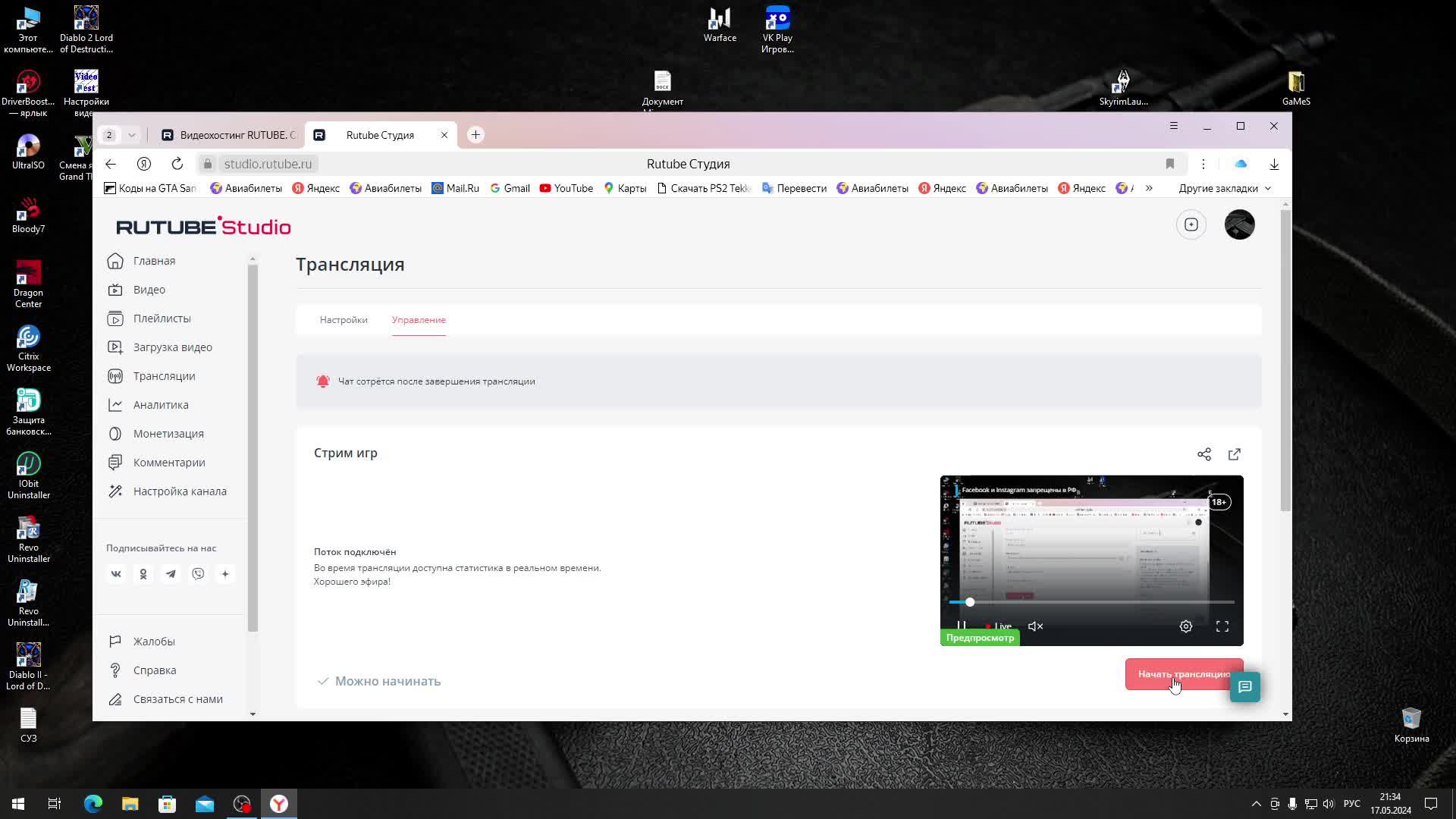Click the Viber social icon
Viewport: 1456px width, 819px height.
(x=198, y=574)
